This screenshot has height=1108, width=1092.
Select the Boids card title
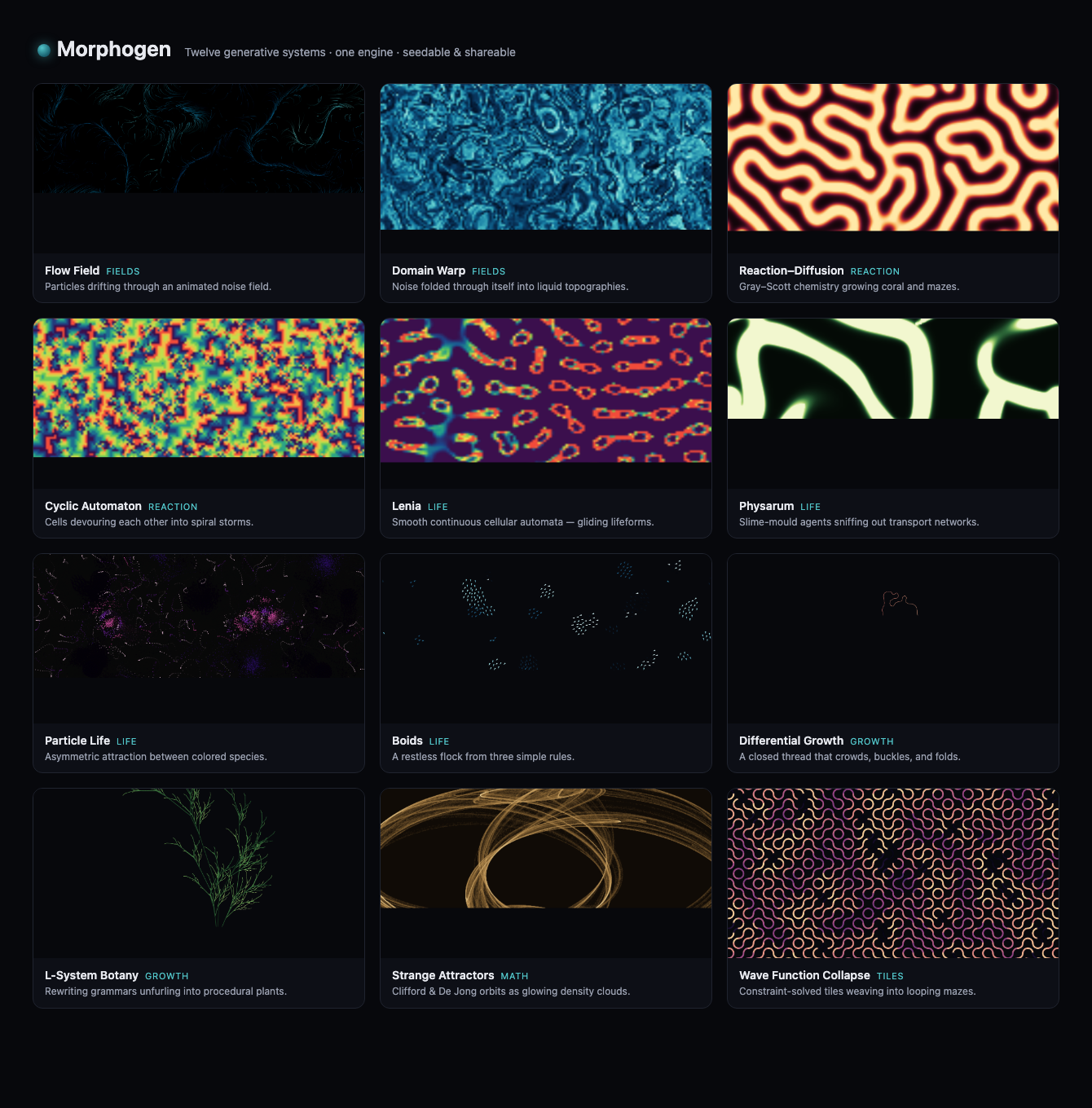(407, 741)
